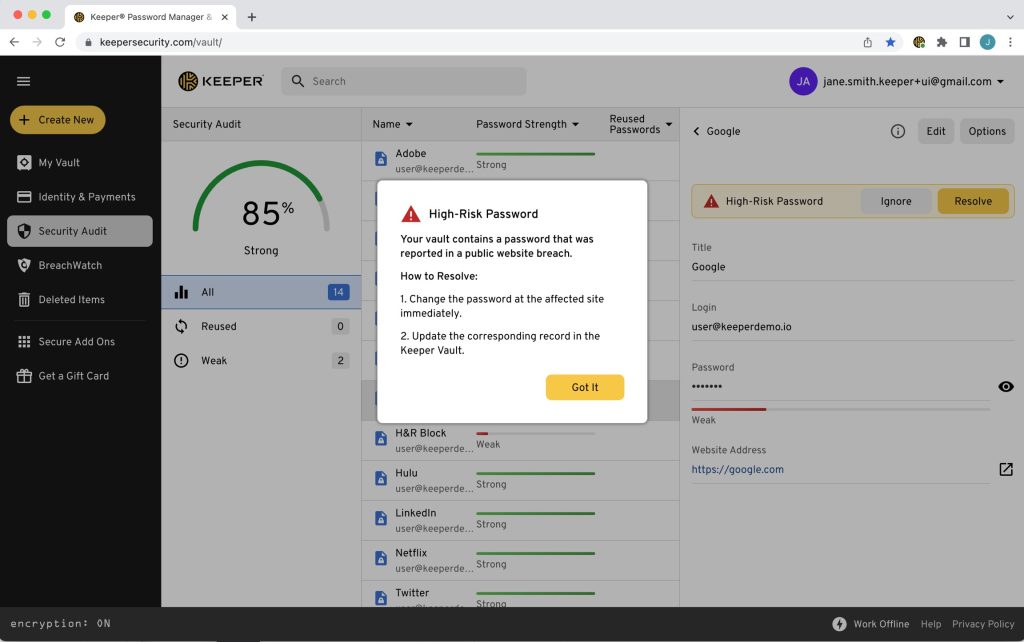Image resolution: width=1024 pixels, height=642 pixels.
Task: Sort by Reused Passwords
Action: tap(640, 124)
